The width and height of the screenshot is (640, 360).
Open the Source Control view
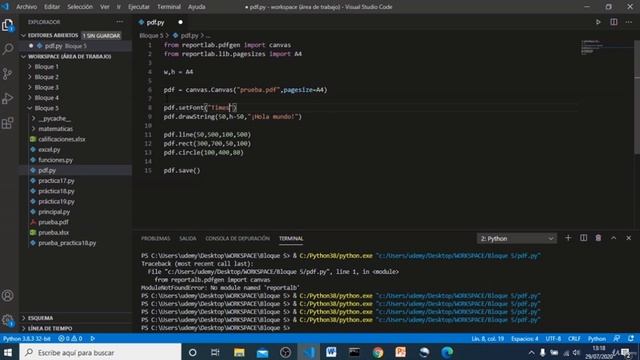8,74
